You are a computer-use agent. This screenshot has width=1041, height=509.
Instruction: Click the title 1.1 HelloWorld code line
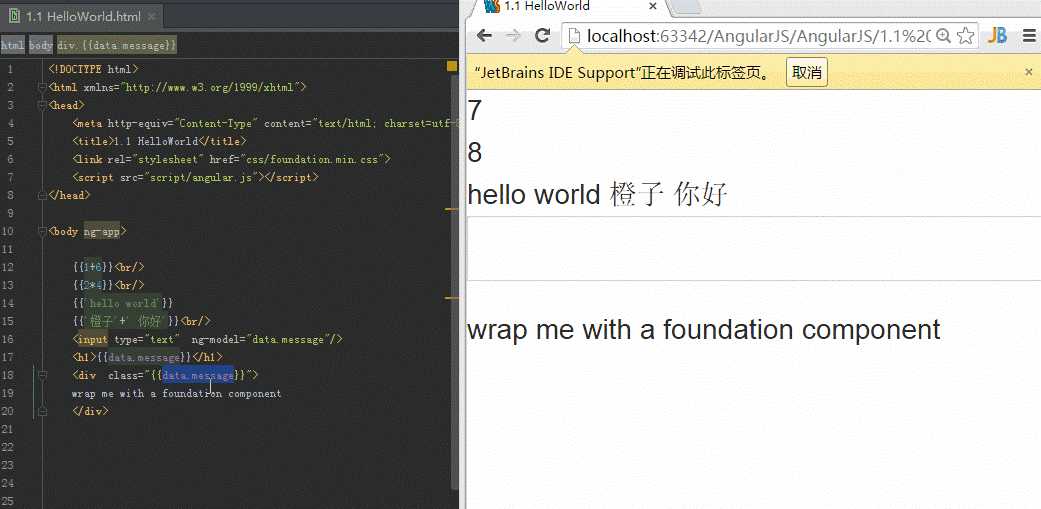159,141
